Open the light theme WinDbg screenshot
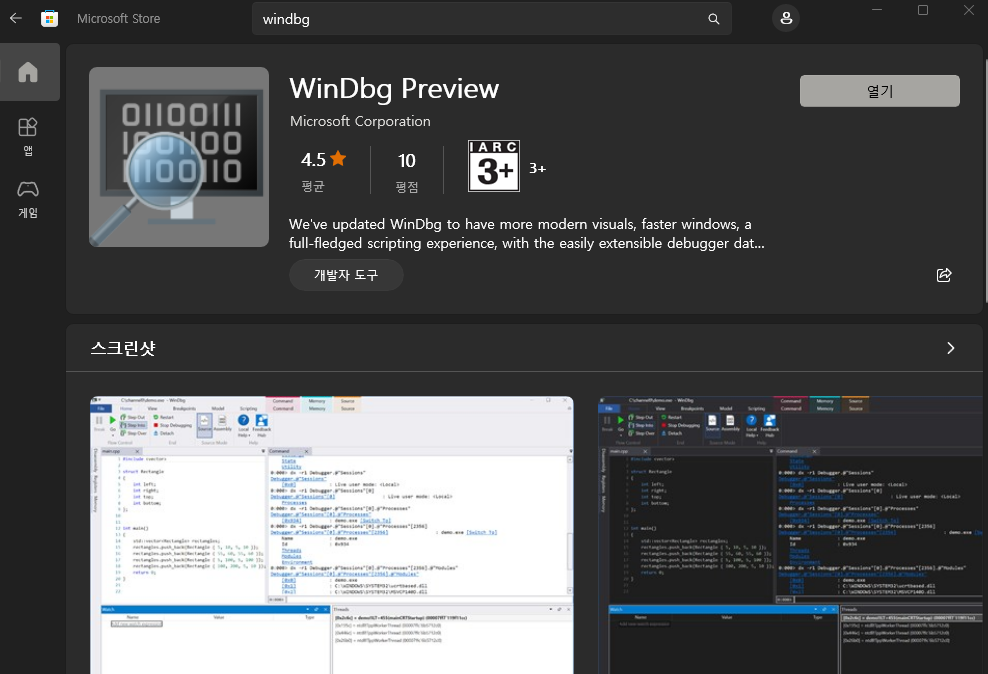 pyautogui.click(x=332, y=535)
